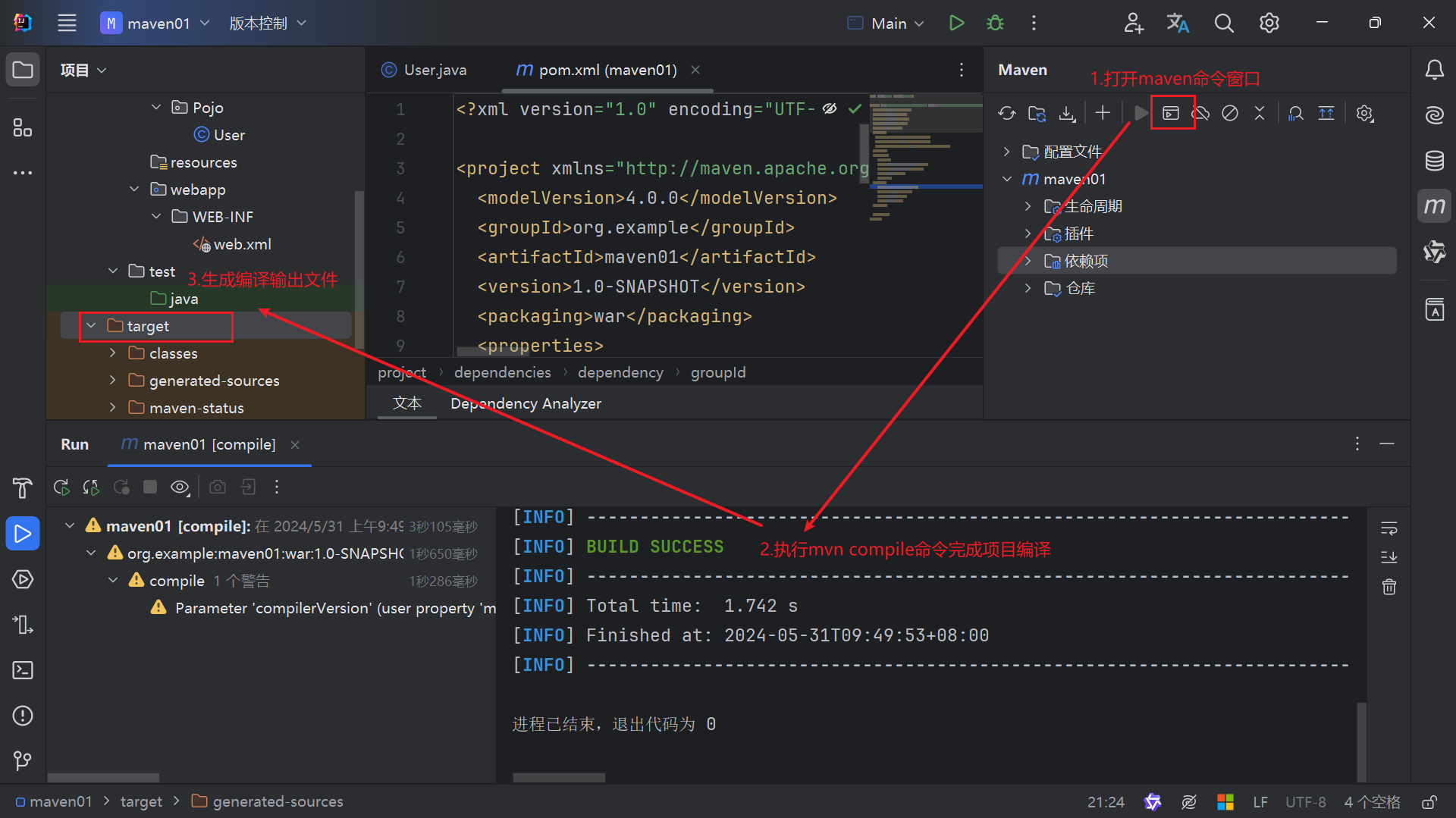The image size is (1456, 818).
Task: Expand the classes folder
Action: [x=113, y=353]
